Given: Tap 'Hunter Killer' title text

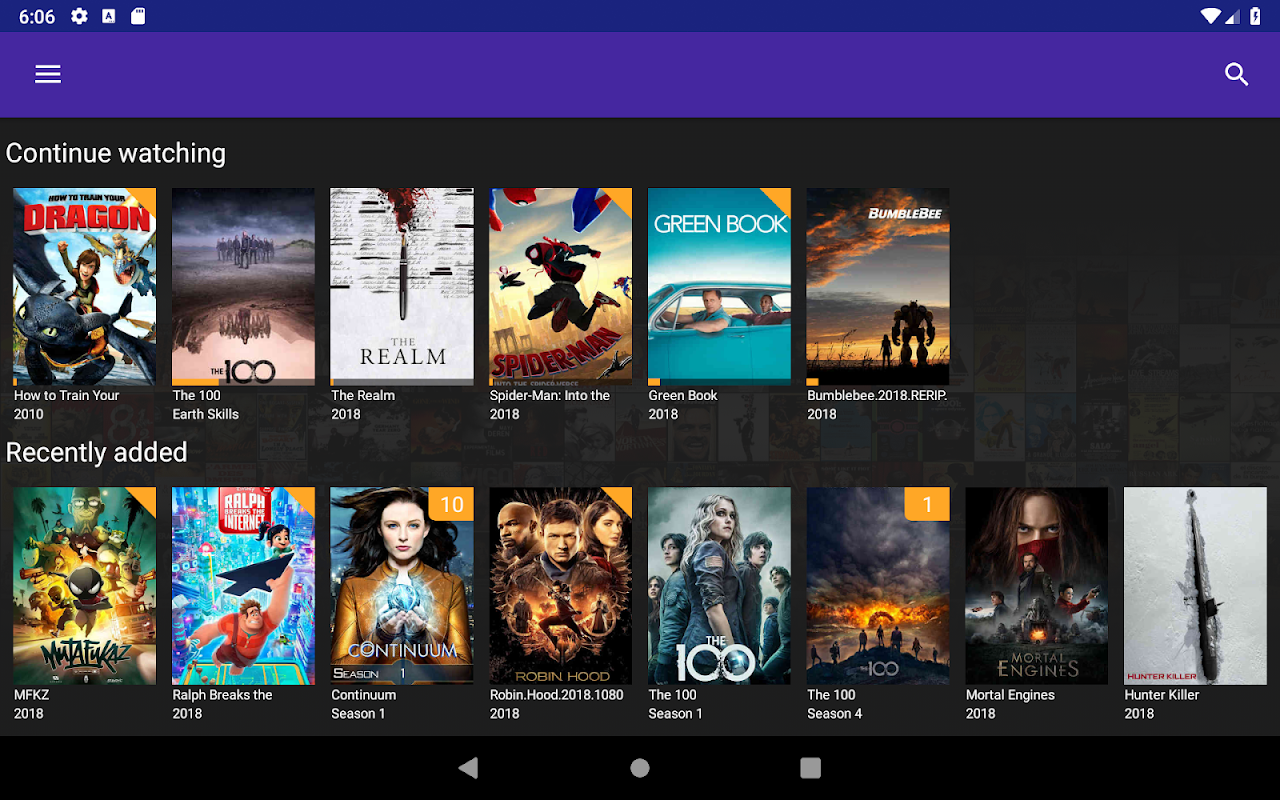Looking at the screenshot, I should pos(1162,695).
